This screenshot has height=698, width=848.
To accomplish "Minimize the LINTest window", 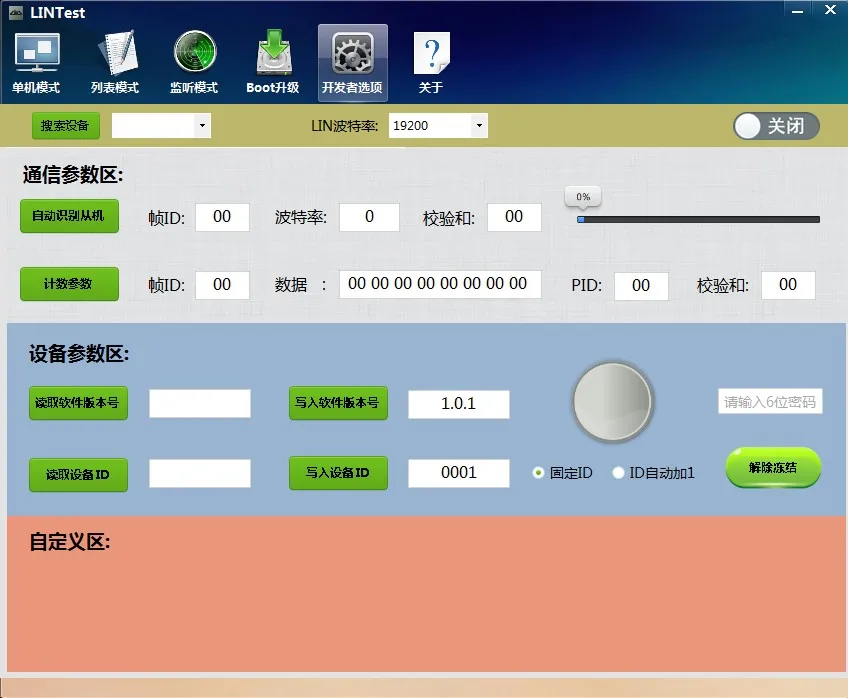I will [x=797, y=11].
